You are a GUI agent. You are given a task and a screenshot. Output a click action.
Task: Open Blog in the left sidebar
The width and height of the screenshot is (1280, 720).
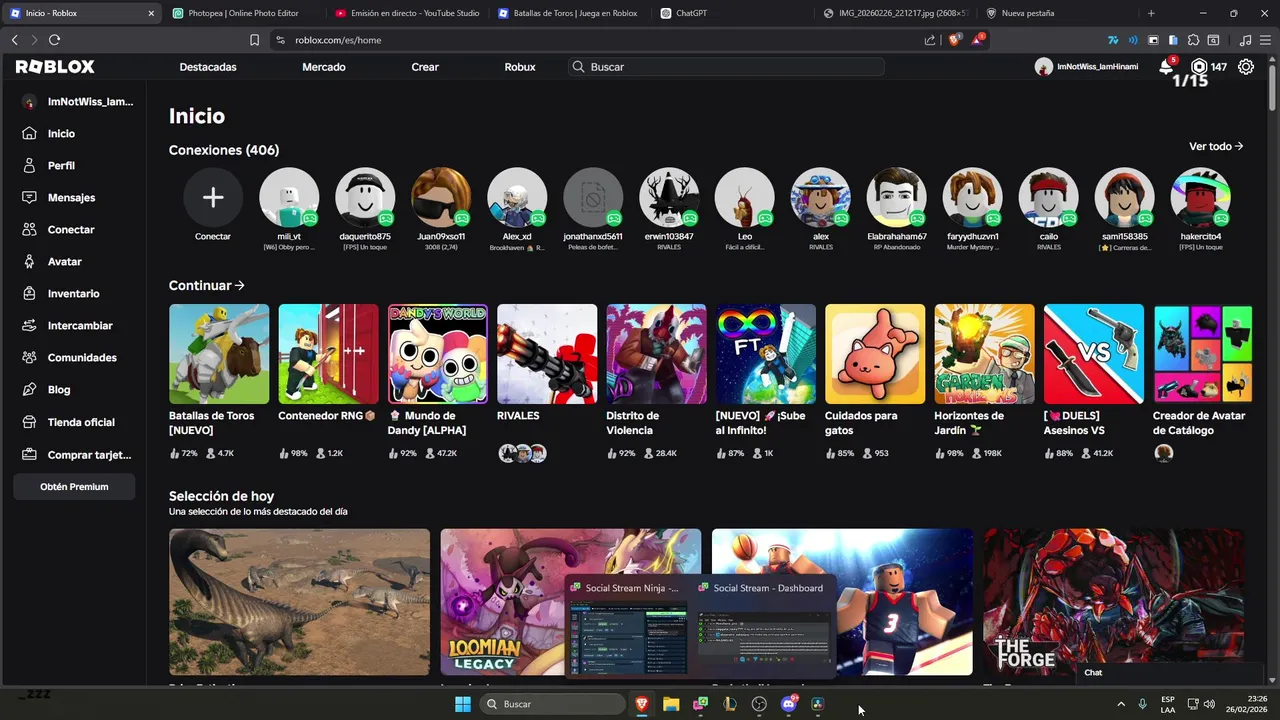click(59, 389)
